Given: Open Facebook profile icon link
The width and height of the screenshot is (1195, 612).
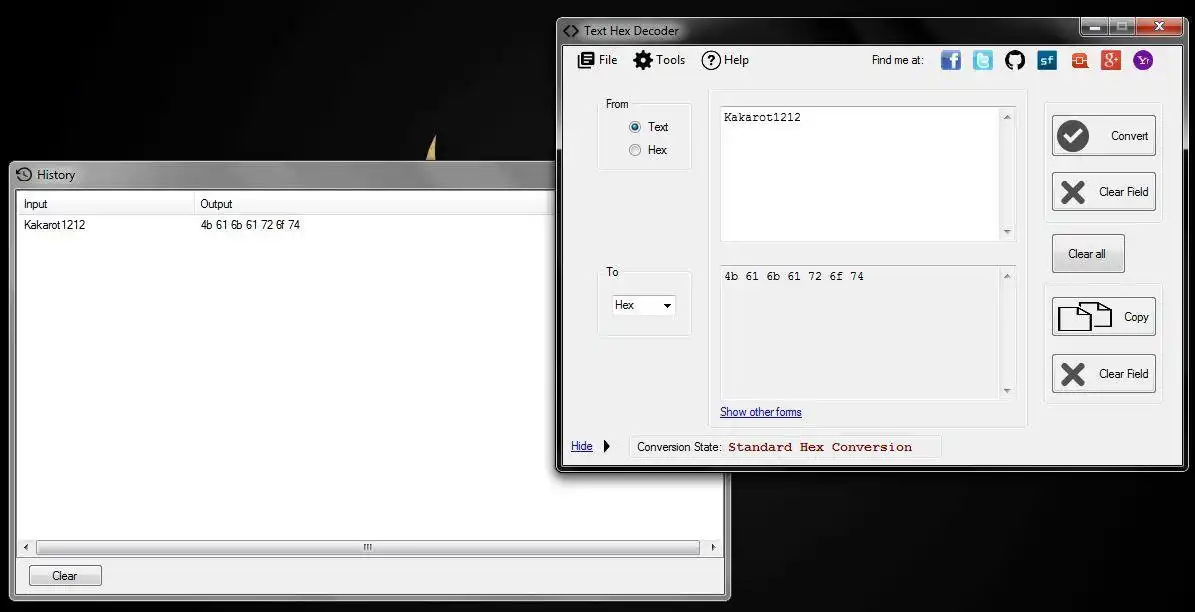Looking at the screenshot, I should point(950,60).
